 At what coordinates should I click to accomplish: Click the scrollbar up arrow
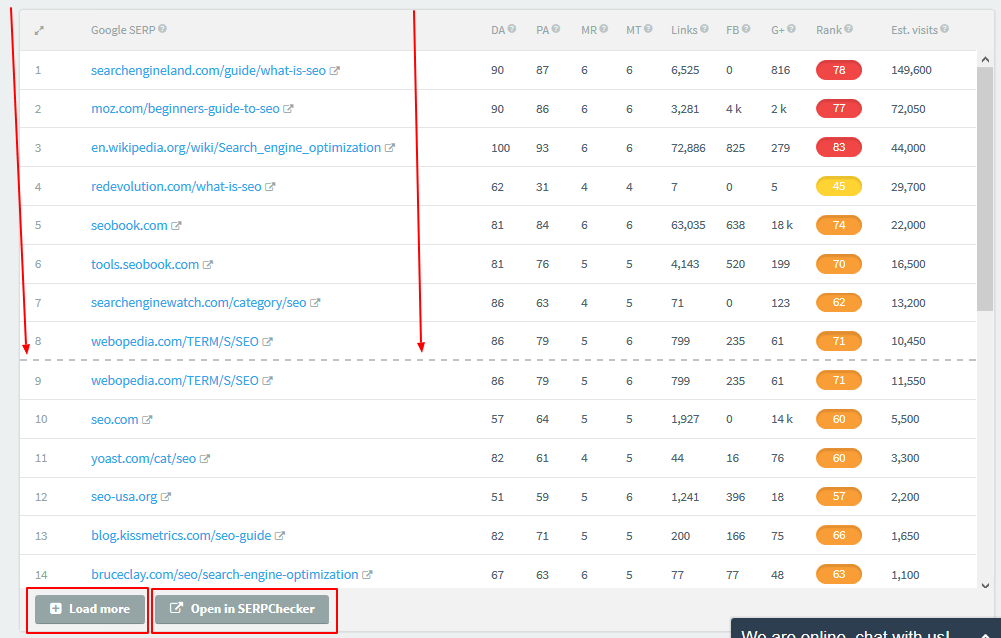coord(985,59)
